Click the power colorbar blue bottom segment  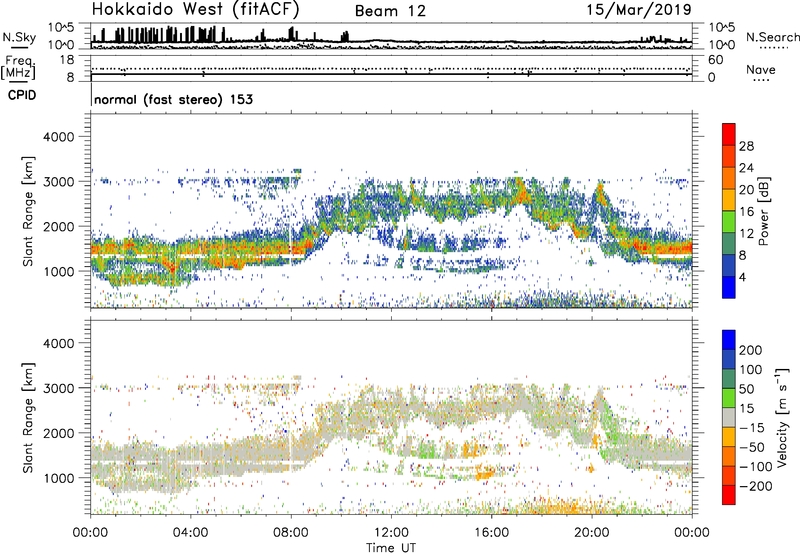tap(729, 287)
